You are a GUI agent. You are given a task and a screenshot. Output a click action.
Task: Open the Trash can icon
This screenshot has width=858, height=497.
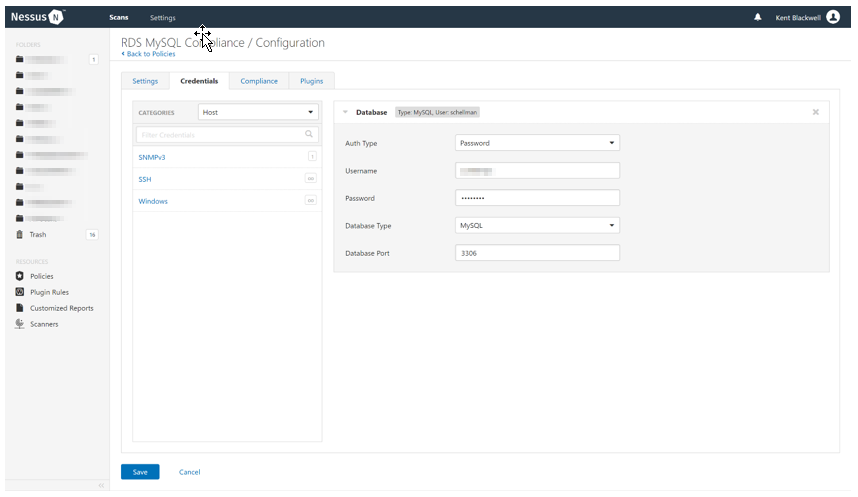20,234
